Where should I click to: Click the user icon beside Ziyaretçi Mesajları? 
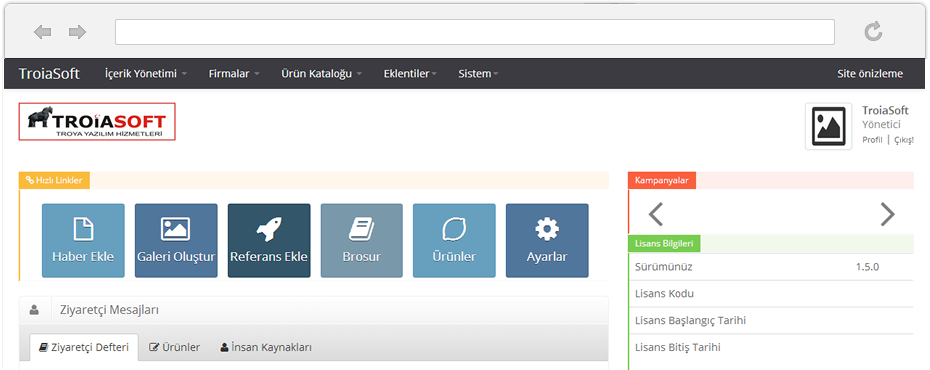pyautogui.click(x=34, y=310)
